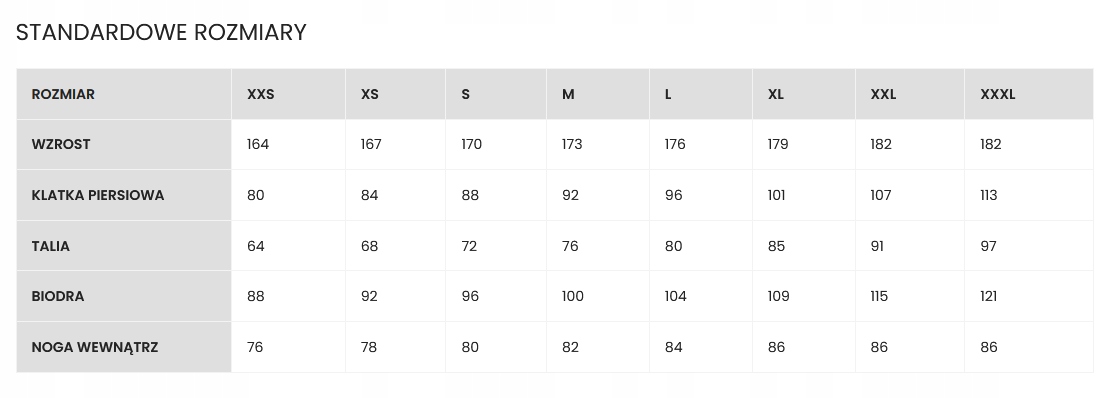Viewport: 1111px width, 398px height.
Task: Click chest value 107 for XXL
Action: pos(881,195)
